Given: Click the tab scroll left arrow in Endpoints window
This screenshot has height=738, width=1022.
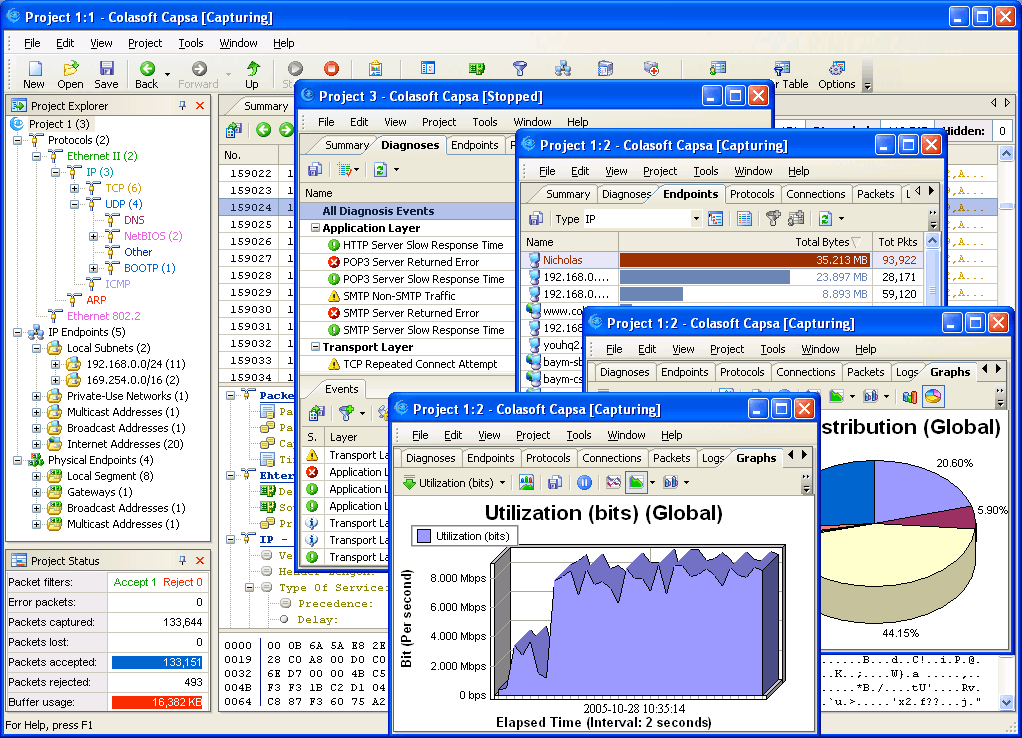Looking at the screenshot, I should click(x=918, y=191).
